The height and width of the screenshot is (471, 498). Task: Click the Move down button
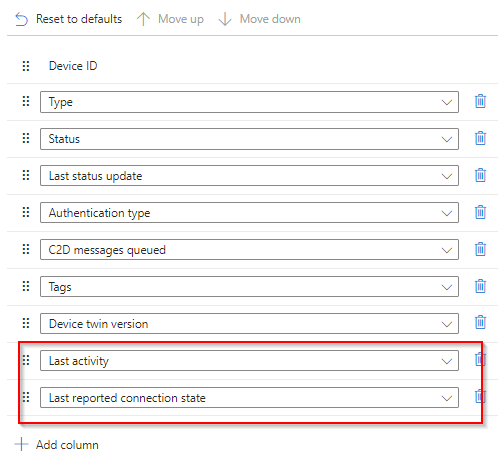pyautogui.click(x=259, y=19)
